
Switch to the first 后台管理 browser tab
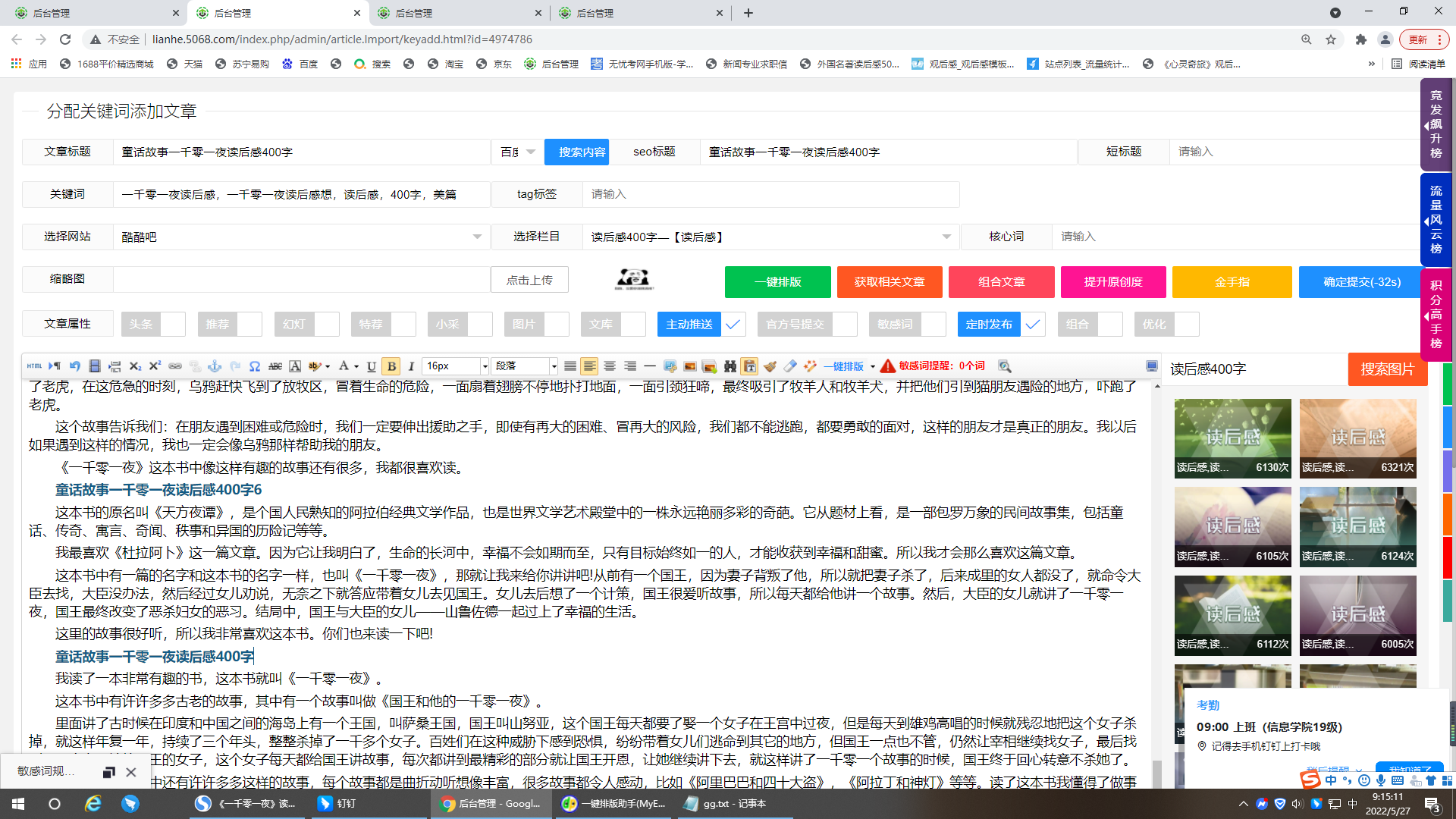(x=96, y=13)
